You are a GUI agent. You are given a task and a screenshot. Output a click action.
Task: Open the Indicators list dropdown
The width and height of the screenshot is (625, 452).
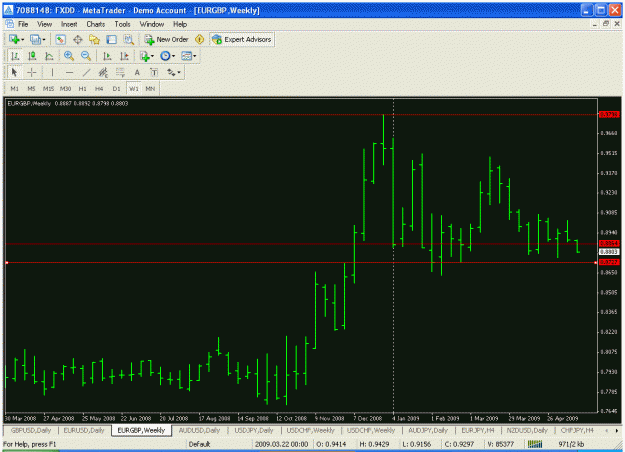click(147, 56)
